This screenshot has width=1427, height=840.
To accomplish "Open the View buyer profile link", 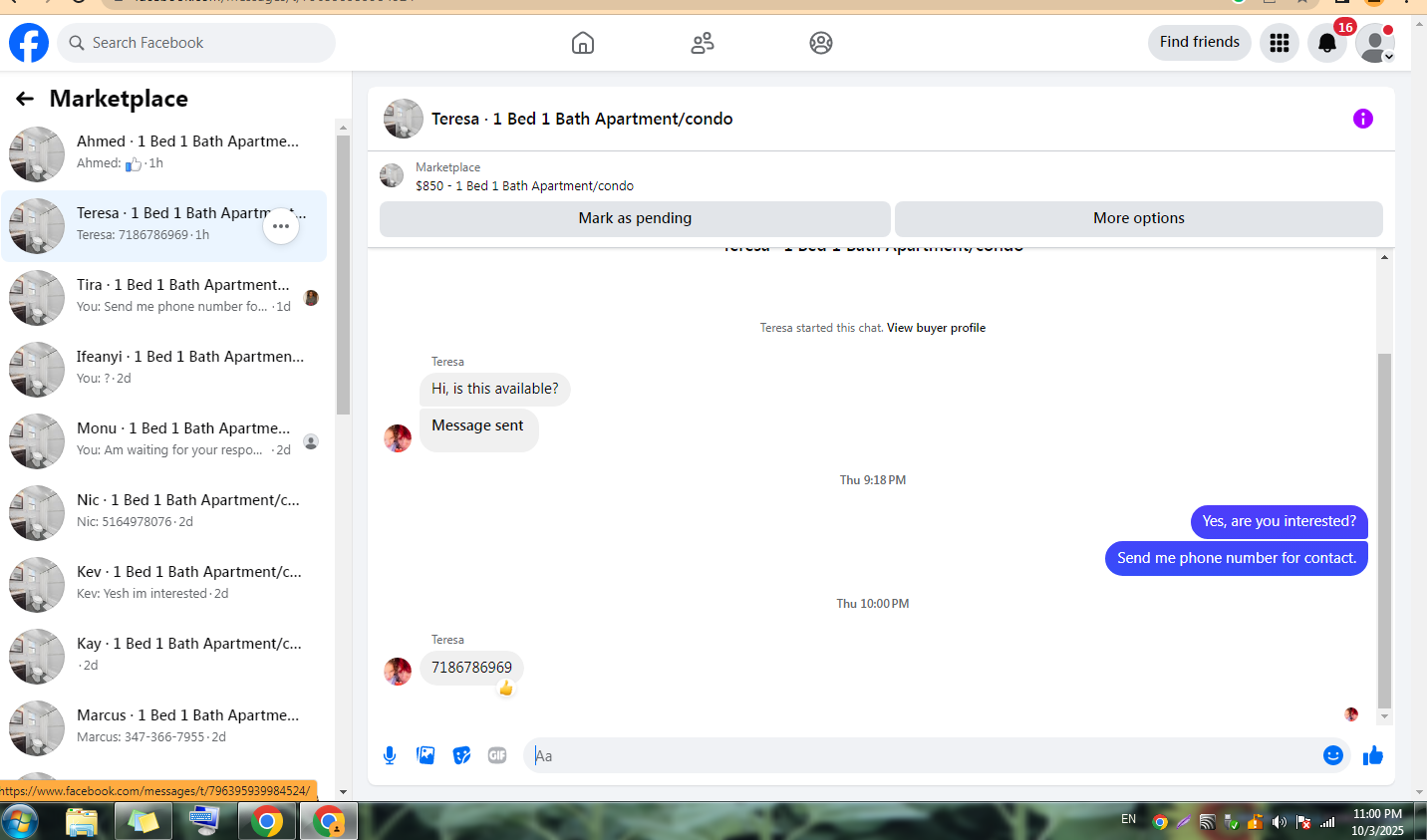I will pyautogui.click(x=936, y=328).
